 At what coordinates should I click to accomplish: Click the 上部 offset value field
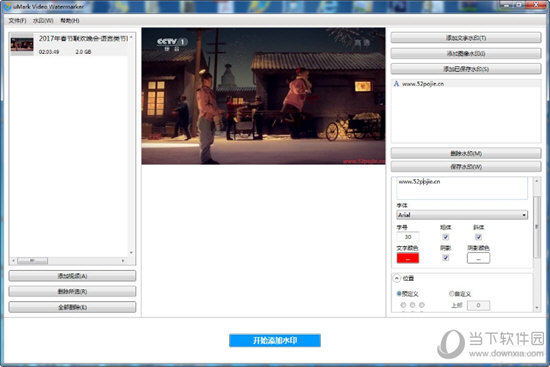point(478,305)
